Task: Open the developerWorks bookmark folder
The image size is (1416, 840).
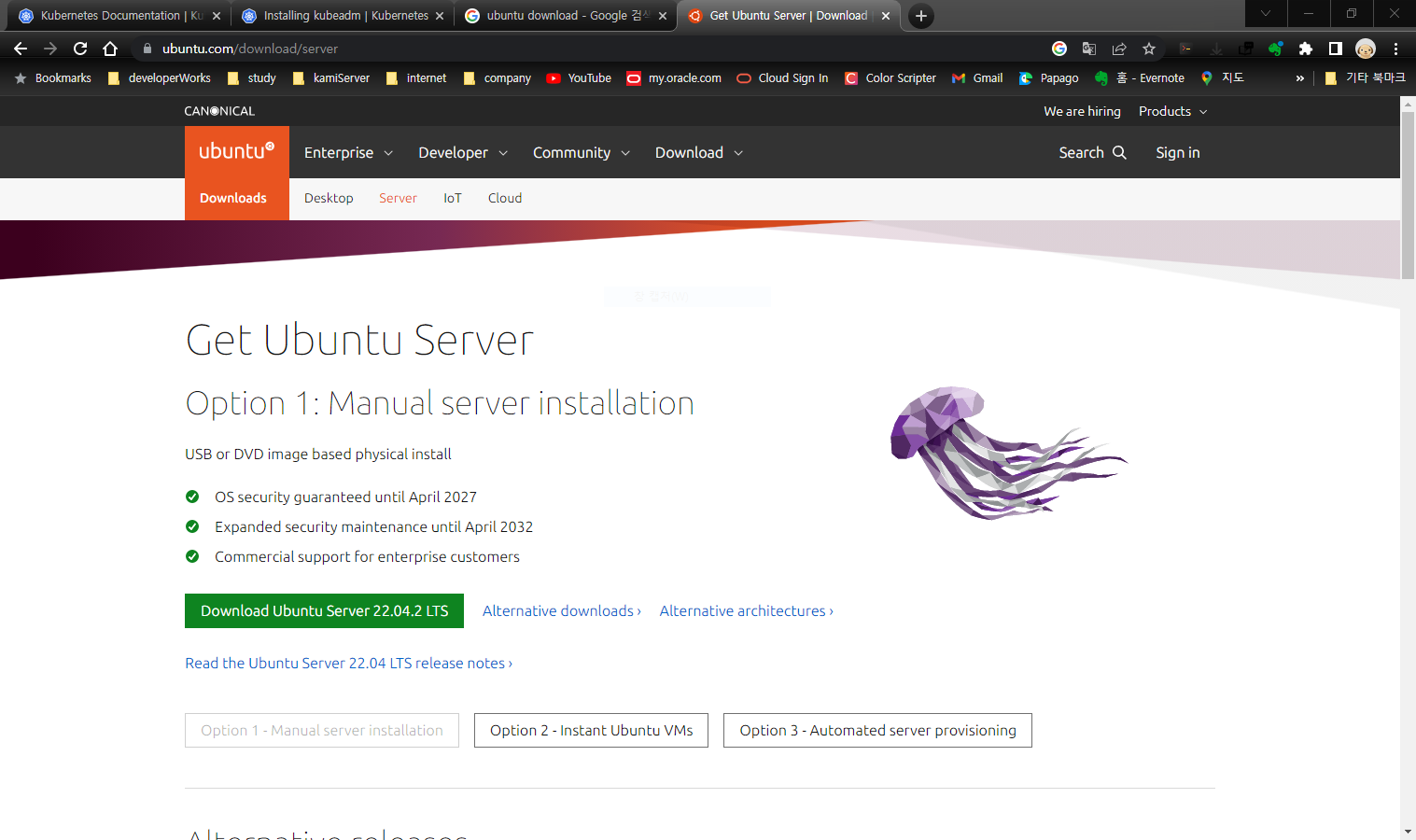Action: point(160,78)
